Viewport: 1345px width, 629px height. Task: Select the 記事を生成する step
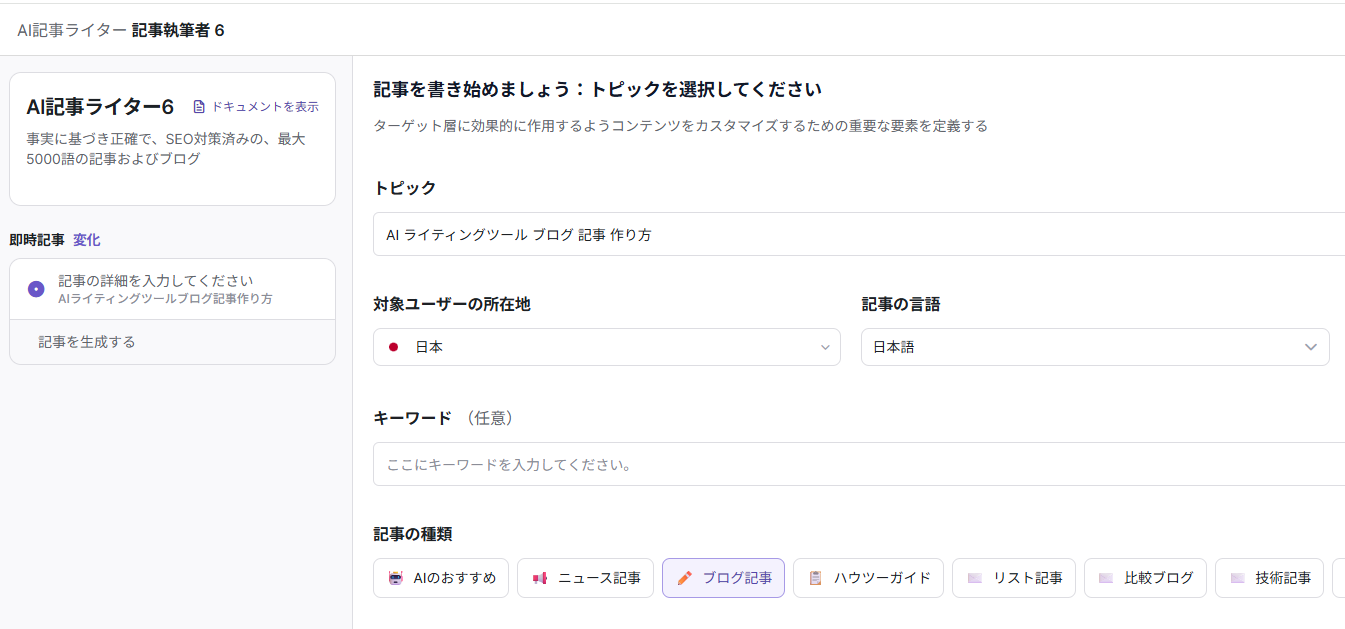(87, 342)
